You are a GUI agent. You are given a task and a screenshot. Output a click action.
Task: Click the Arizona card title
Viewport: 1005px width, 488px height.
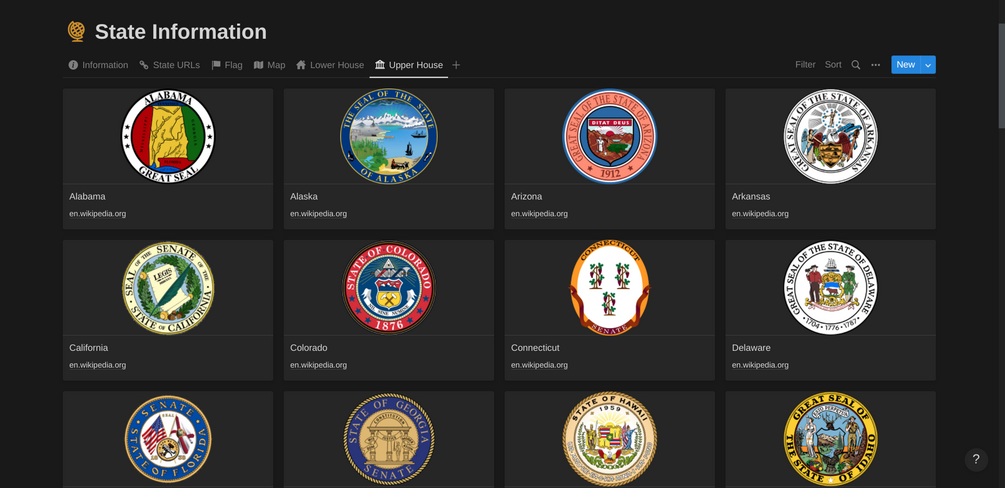tap(526, 196)
